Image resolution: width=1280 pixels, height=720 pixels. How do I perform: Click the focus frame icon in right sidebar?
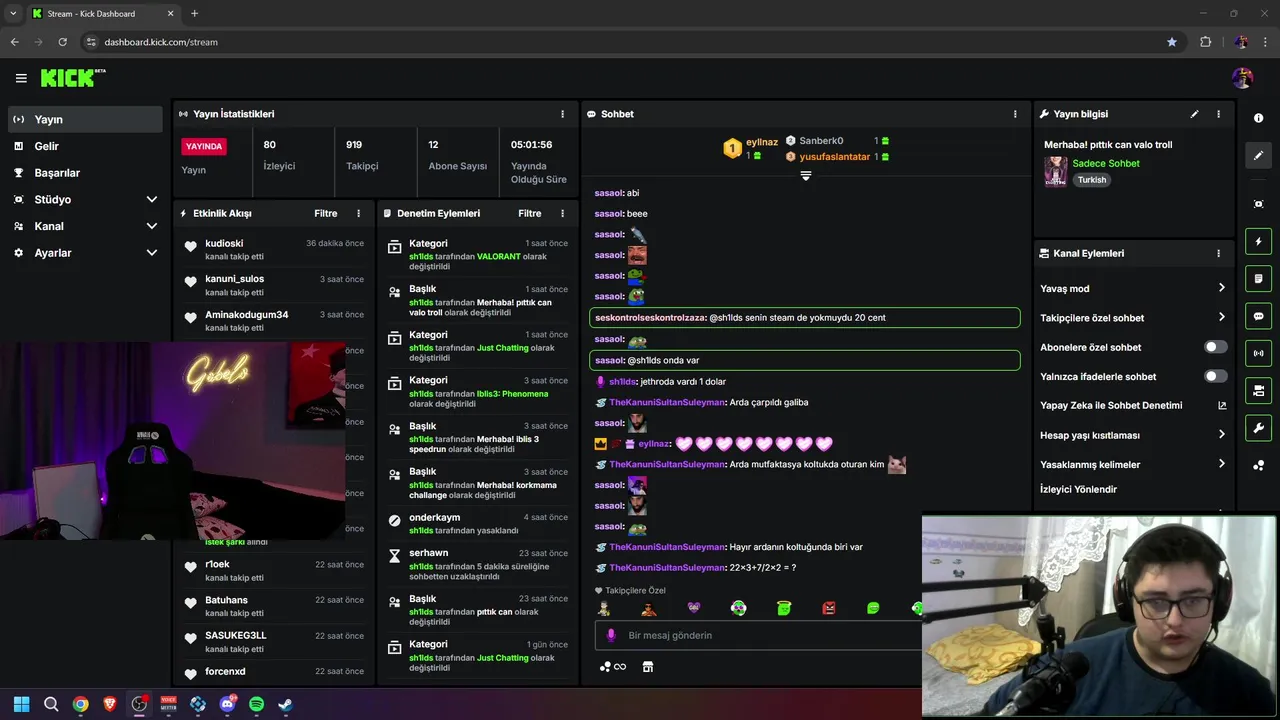click(x=1258, y=204)
